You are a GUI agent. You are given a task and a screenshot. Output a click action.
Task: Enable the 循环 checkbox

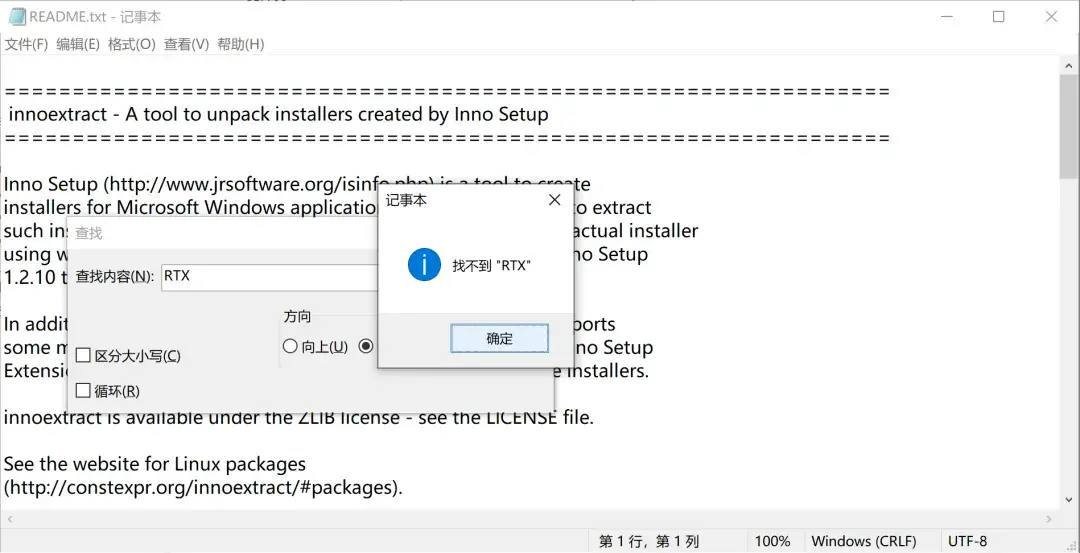tap(83, 391)
